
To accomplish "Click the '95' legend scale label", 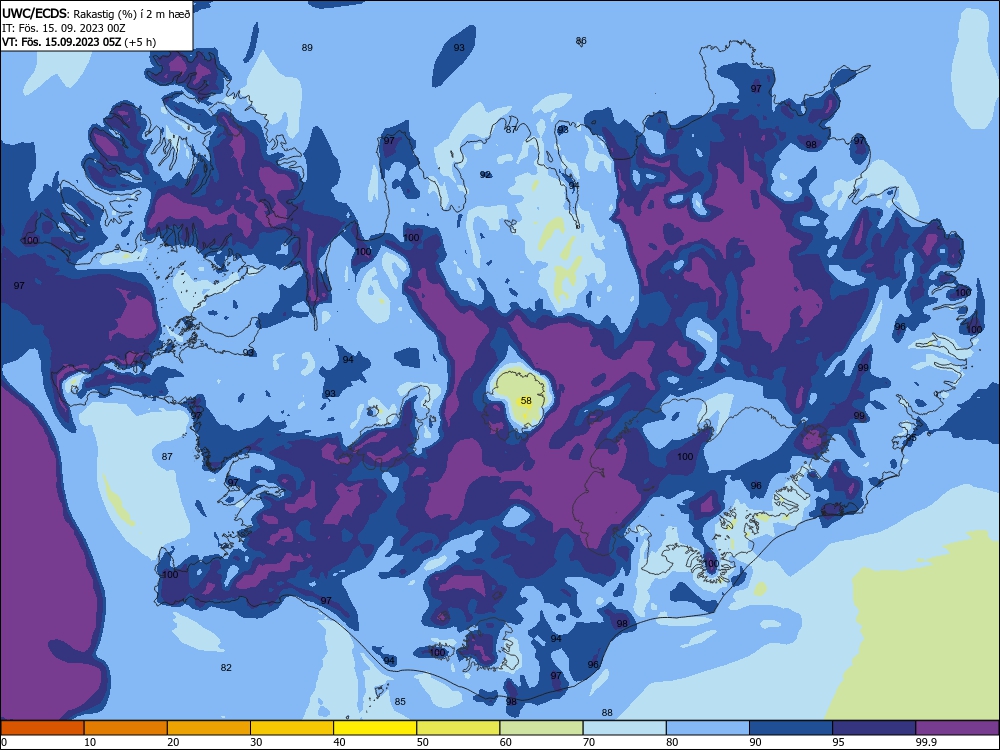I will pyautogui.click(x=838, y=742).
